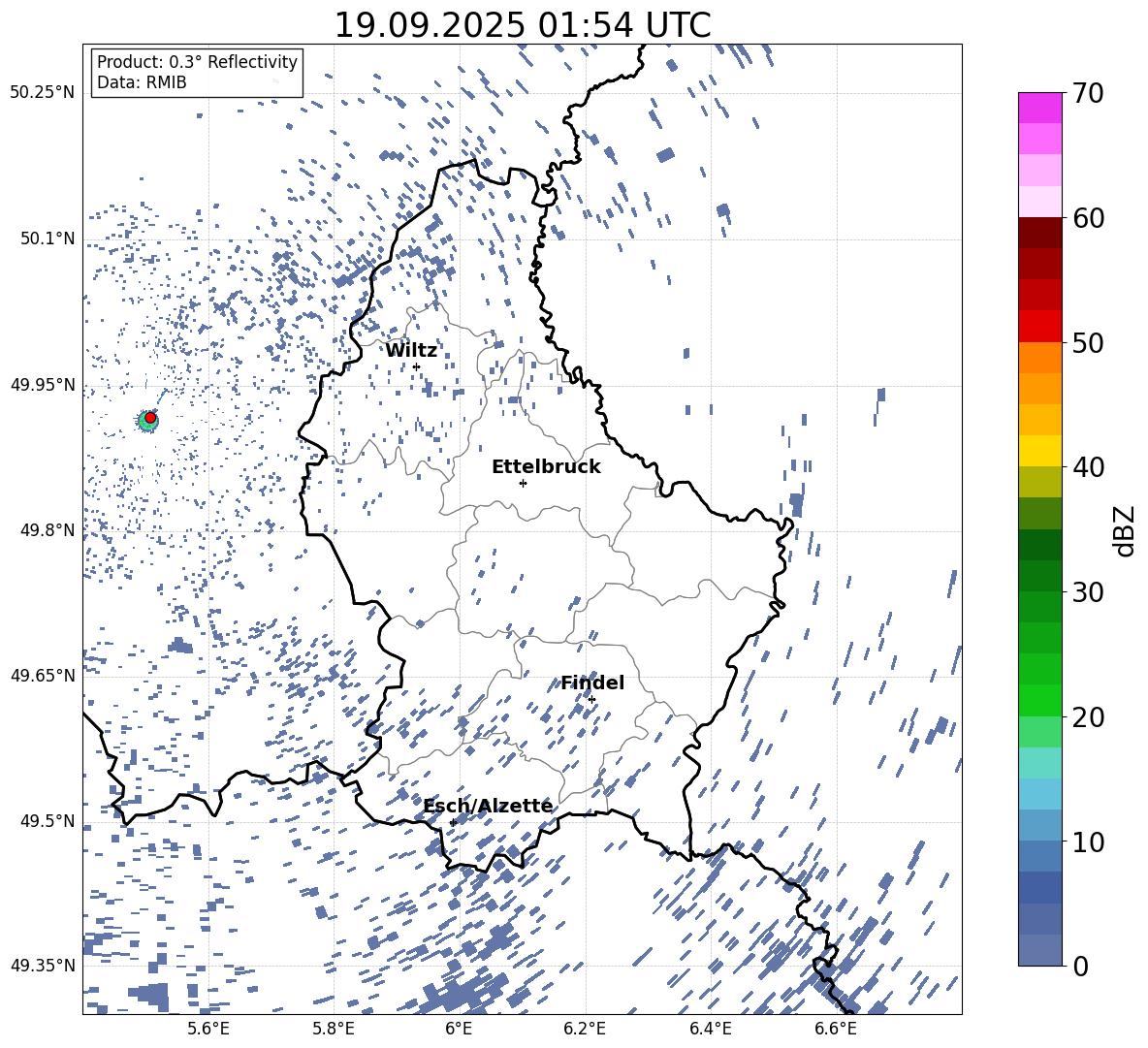The height and width of the screenshot is (1048, 1148).
Task: Click the 70 tick label on colorbar
Action: click(x=1088, y=93)
